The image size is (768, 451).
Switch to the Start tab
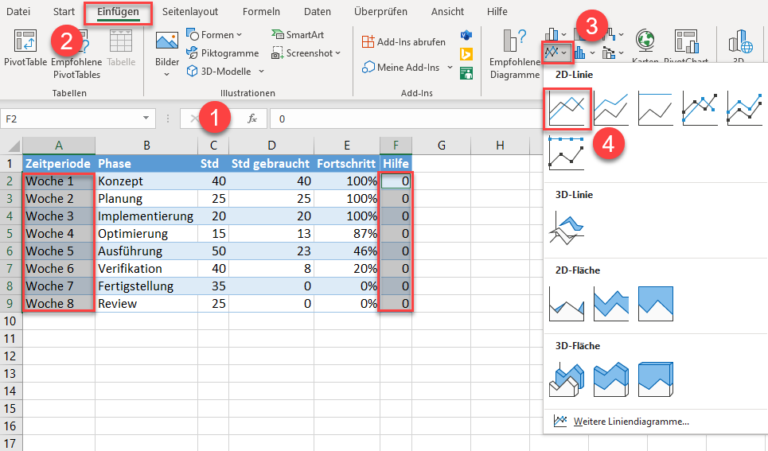[64, 11]
